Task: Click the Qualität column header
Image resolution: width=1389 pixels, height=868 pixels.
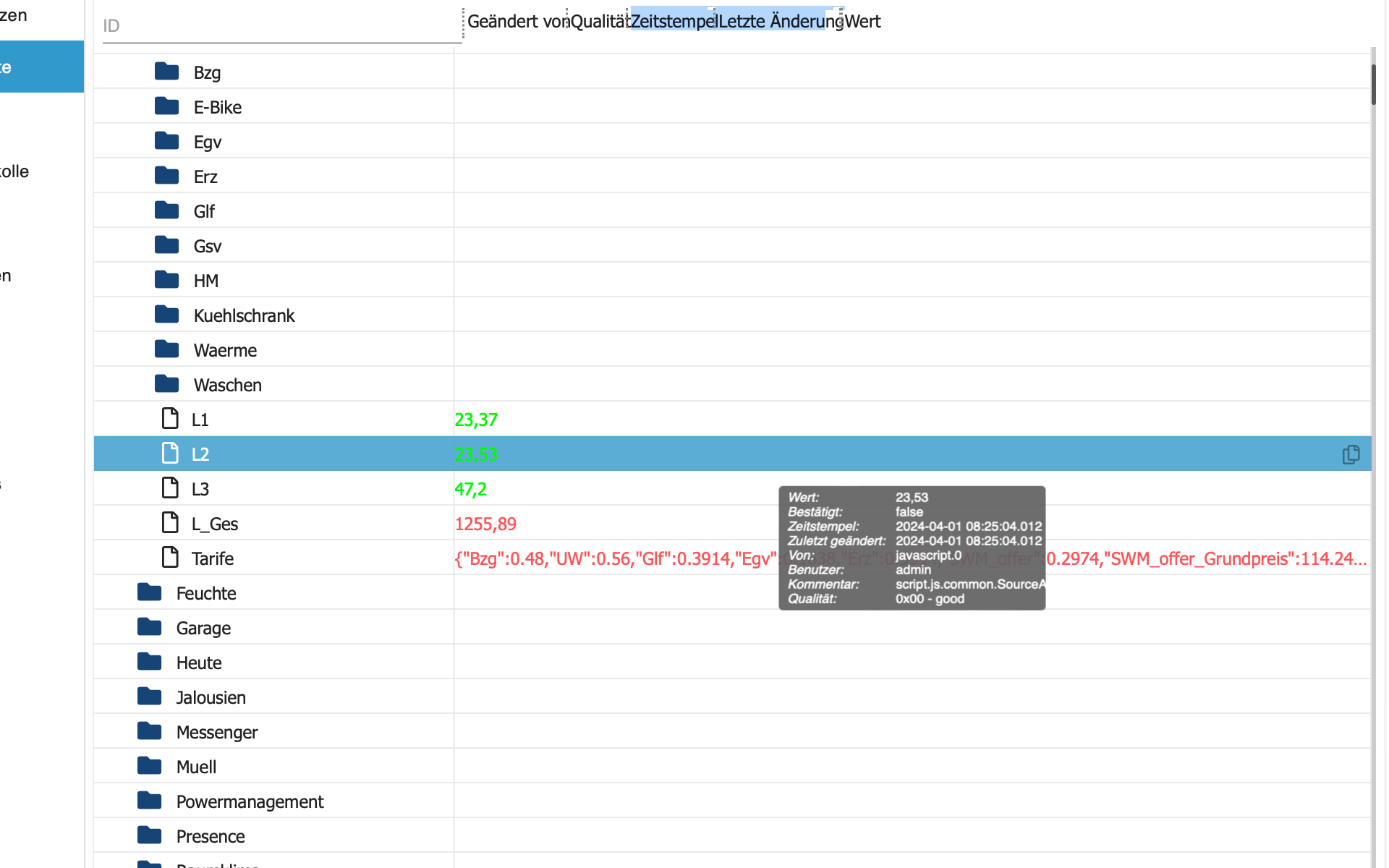Action: pos(599,22)
